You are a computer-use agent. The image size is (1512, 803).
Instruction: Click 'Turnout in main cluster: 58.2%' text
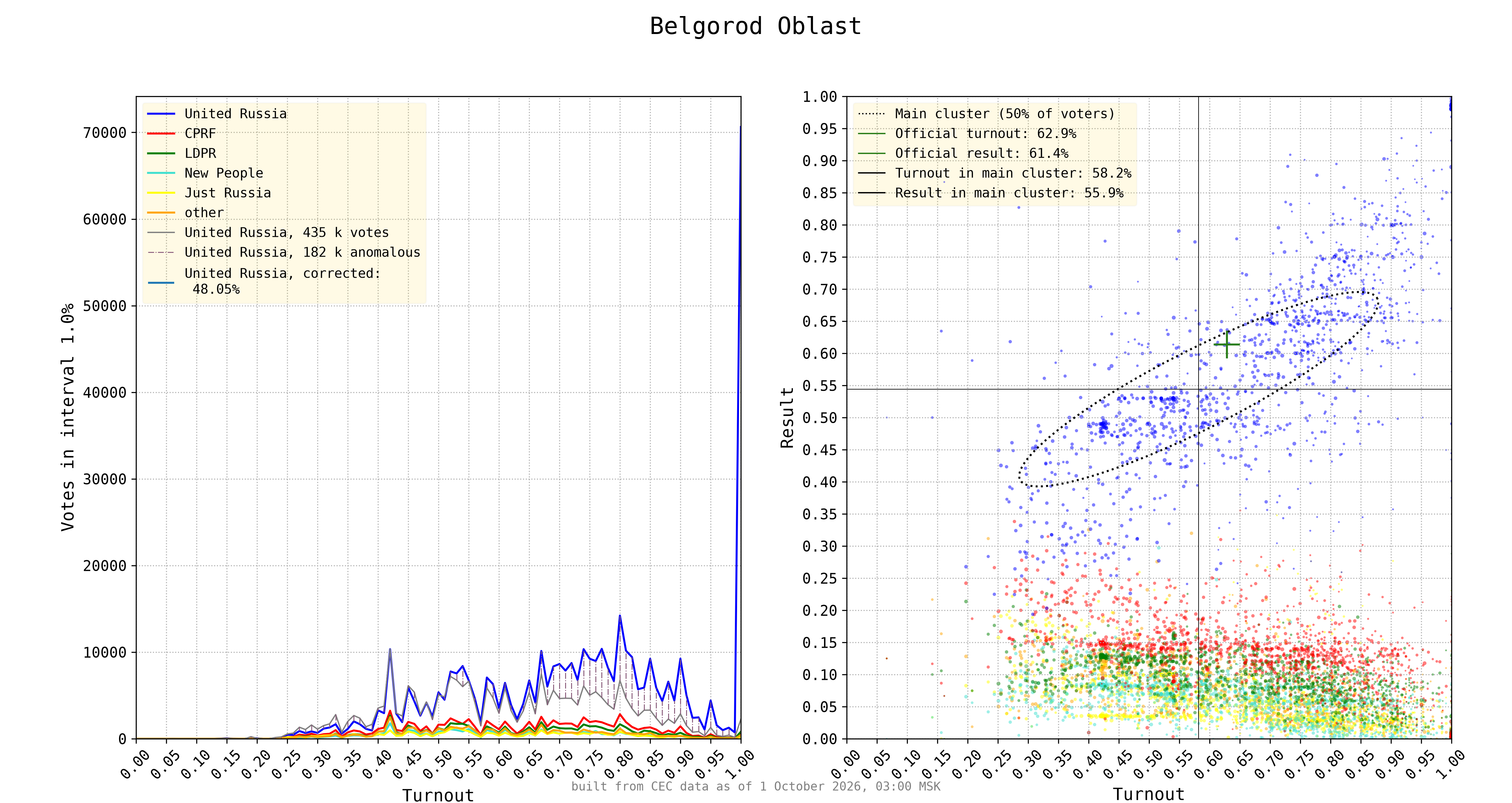[1013, 173]
